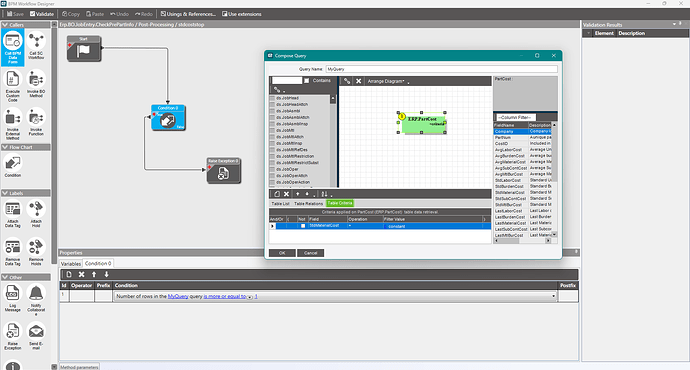The height and width of the screenshot is (370, 690).
Task: Click the Start node on the canvas
Action: click(x=84, y=49)
